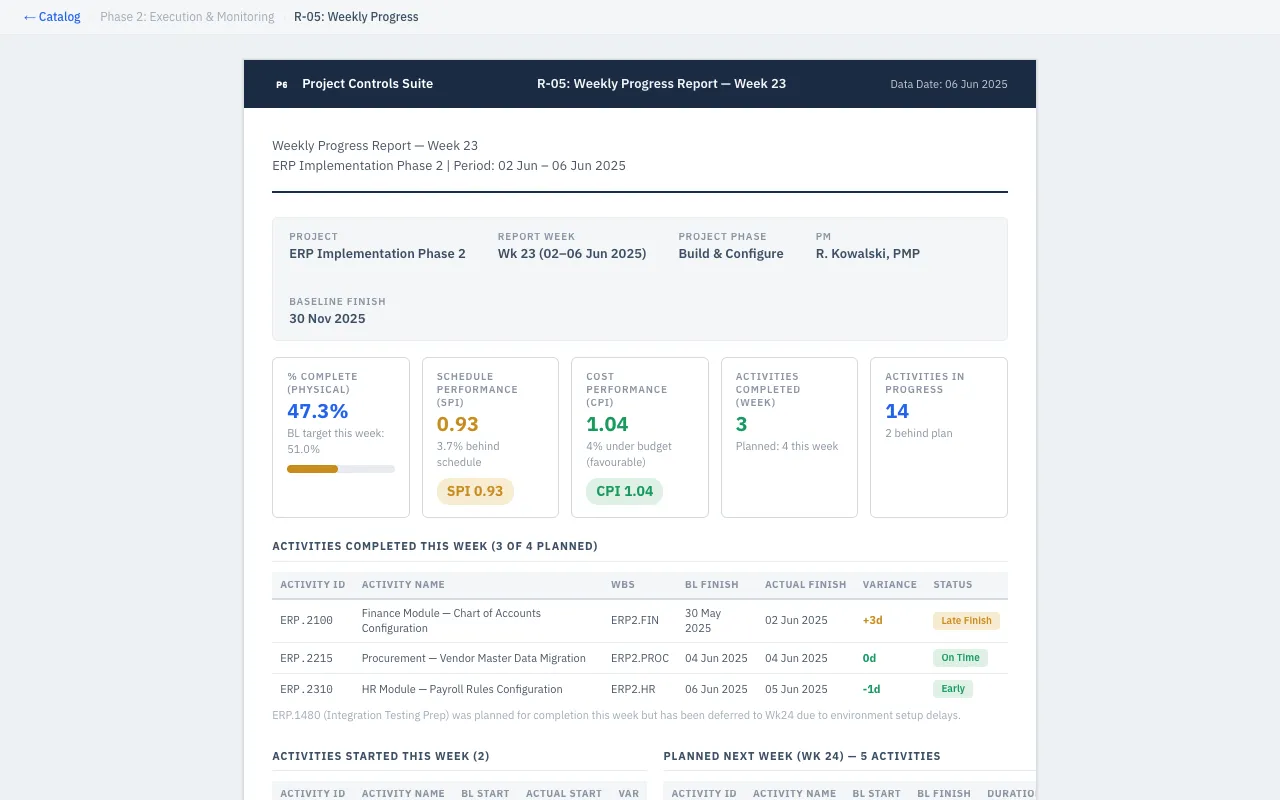Sort completed table by Variance column
The width and height of the screenshot is (1280, 800).
click(889, 585)
